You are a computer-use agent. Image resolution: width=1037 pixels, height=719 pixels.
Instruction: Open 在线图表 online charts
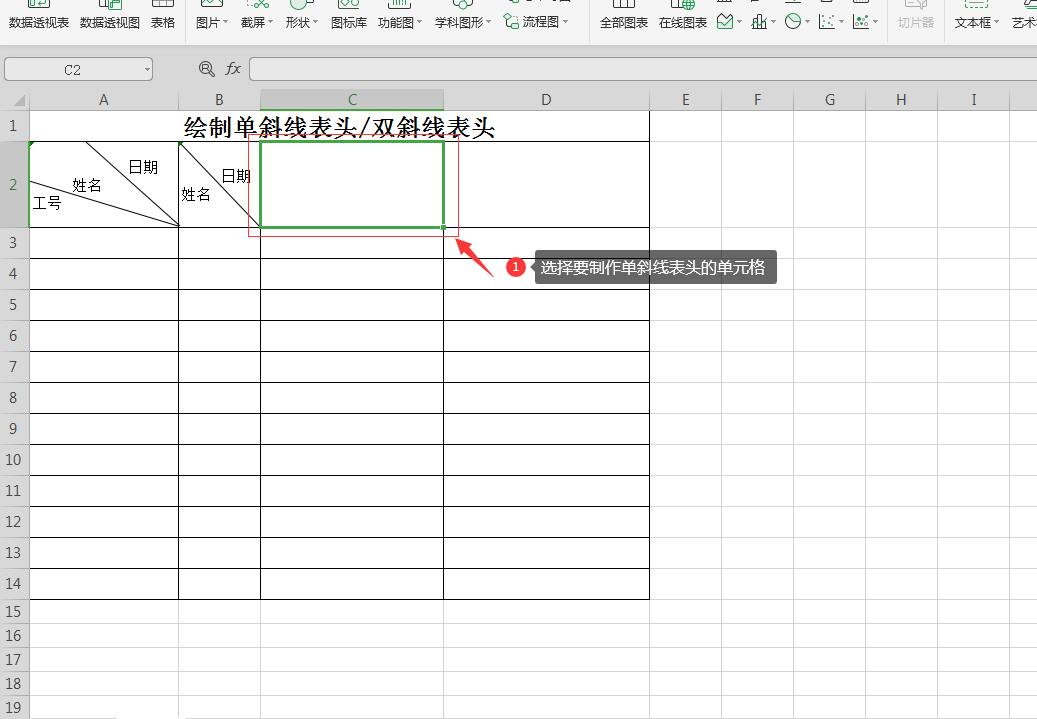pyautogui.click(x=683, y=22)
